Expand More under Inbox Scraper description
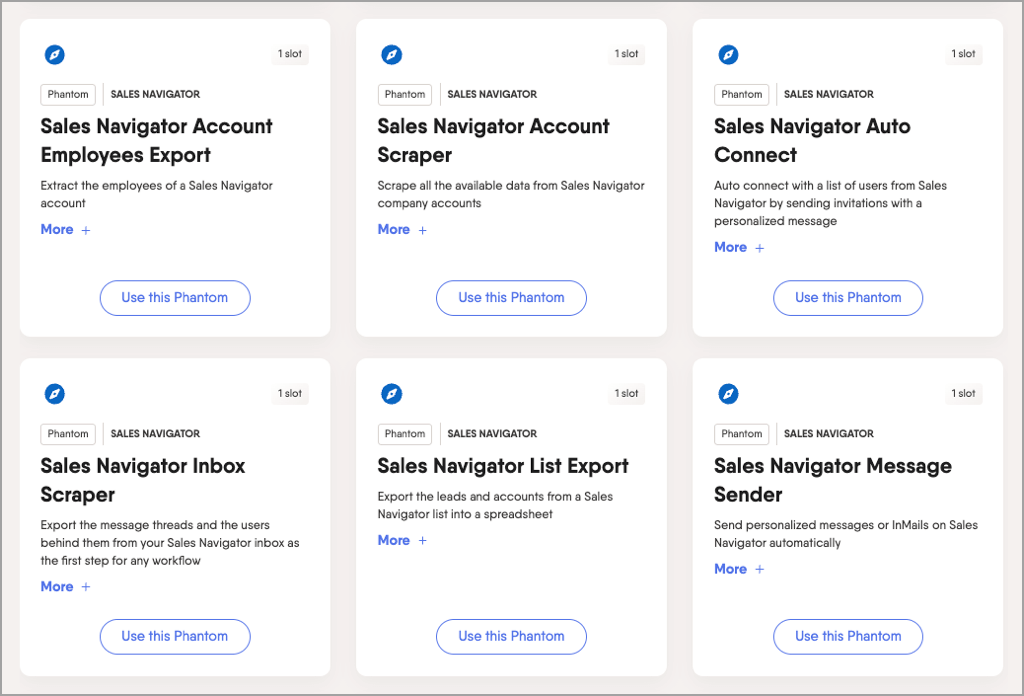This screenshot has height=696, width=1024. (65, 587)
